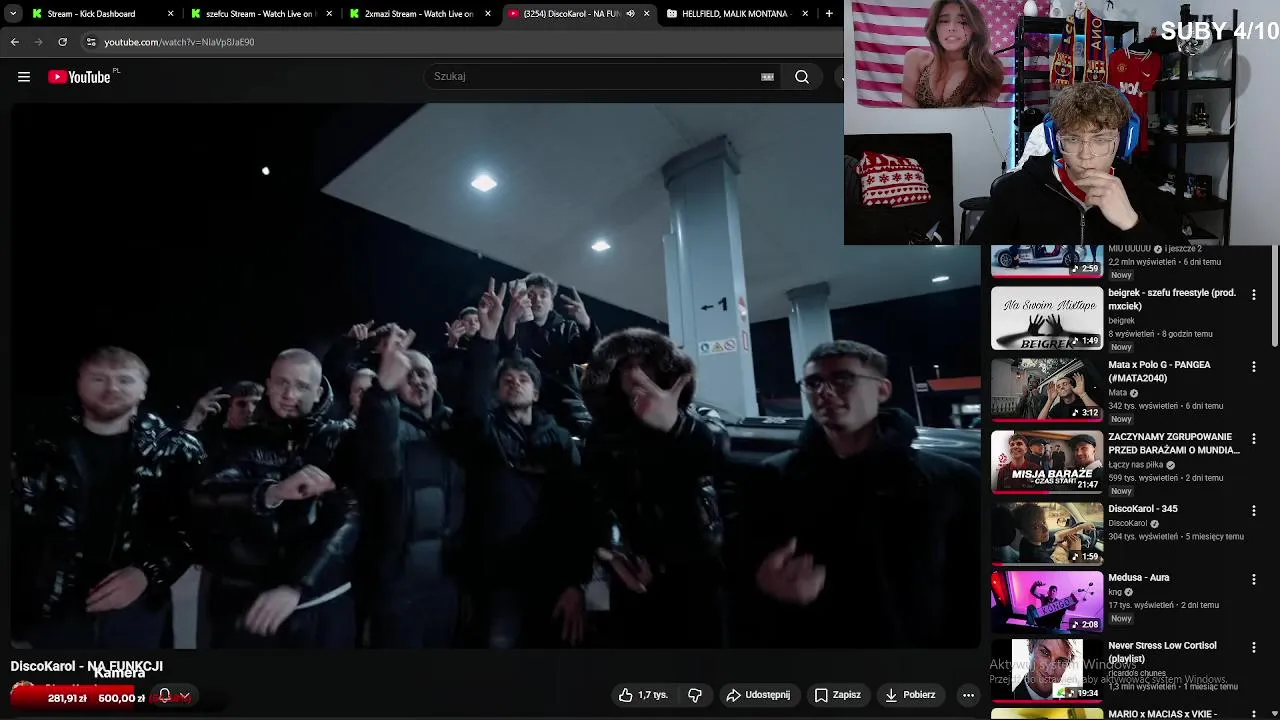Open the MISJA BARAŻE video thumbnail
The height and width of the screenshot is (720, 1280).
pos(1047,462)
